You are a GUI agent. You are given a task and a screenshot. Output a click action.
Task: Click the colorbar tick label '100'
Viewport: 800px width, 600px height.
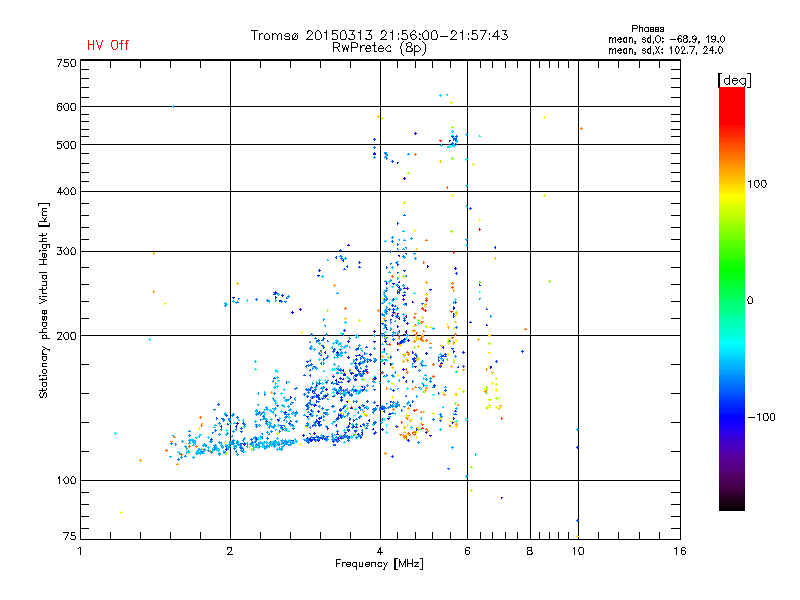point(757,184)
